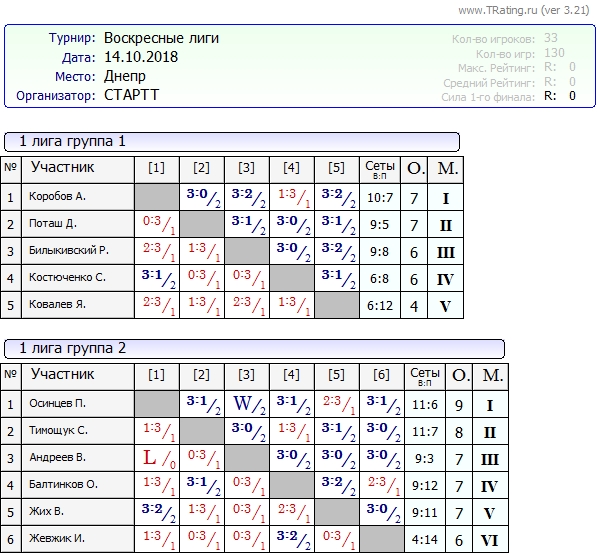Select player Костюченко С.

tap(67, 278)
